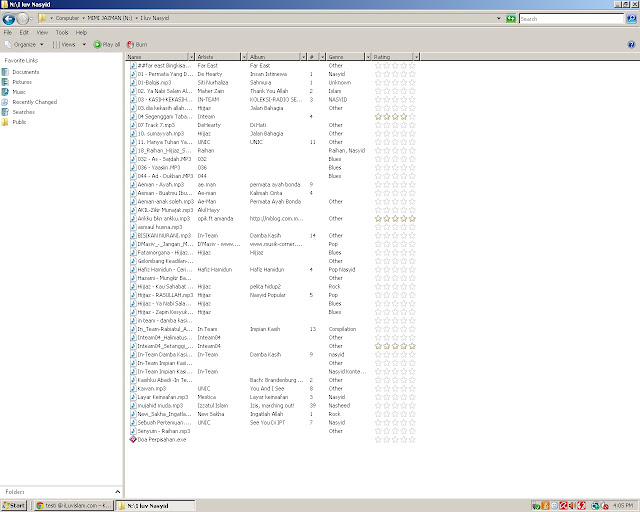Select the file BISIKAN NURANI.mp3

[164, 236]
